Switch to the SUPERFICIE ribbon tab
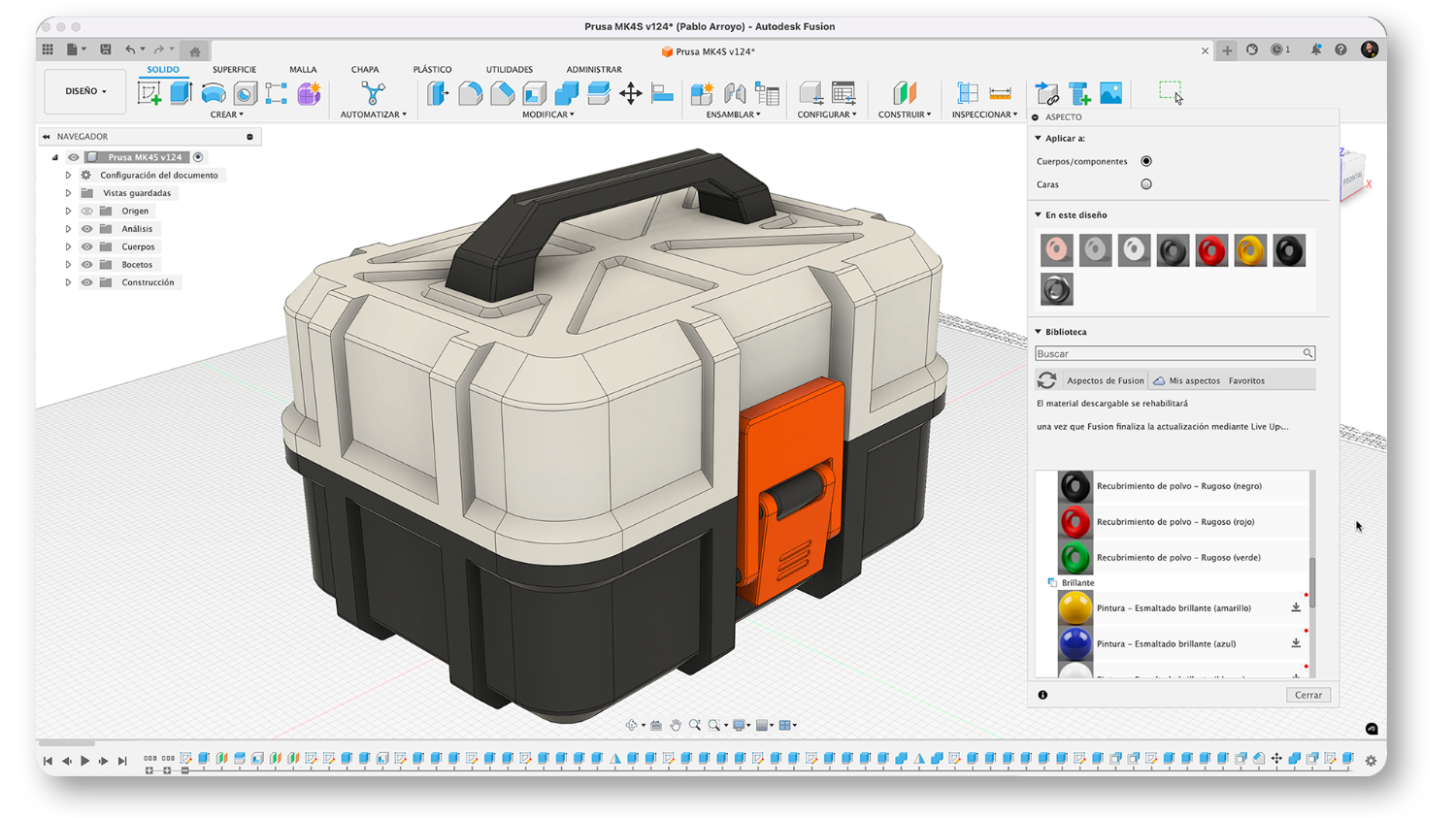 tap(234, 70)
